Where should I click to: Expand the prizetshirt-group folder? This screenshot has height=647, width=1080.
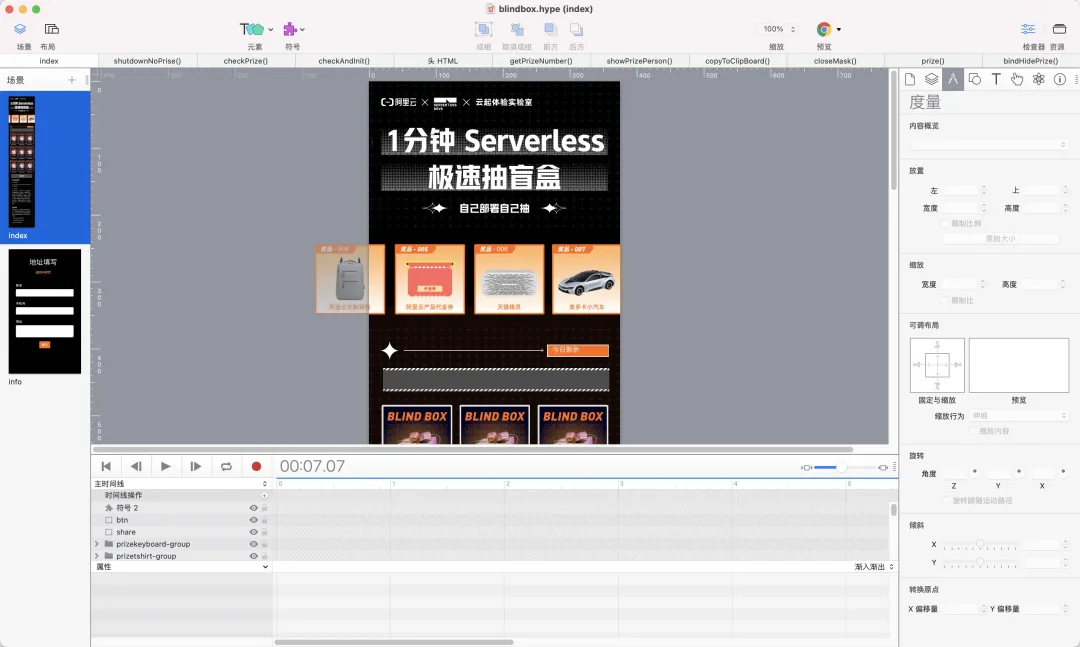(x=96, y=556)
